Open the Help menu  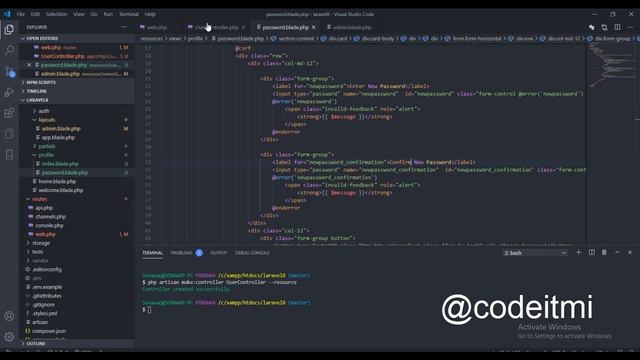click(x=150, y=14)
